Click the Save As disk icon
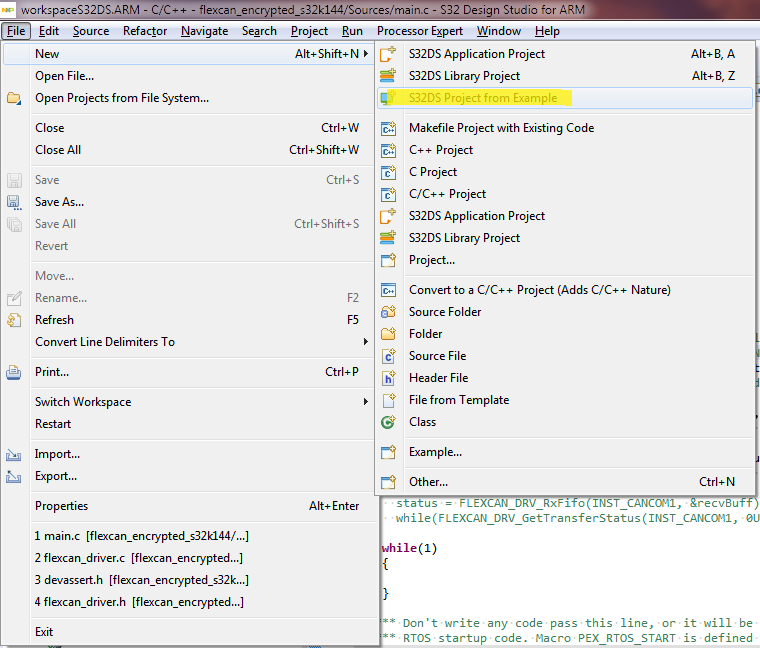Viewport: 760px width, 648px height. (x=14, y=202)
